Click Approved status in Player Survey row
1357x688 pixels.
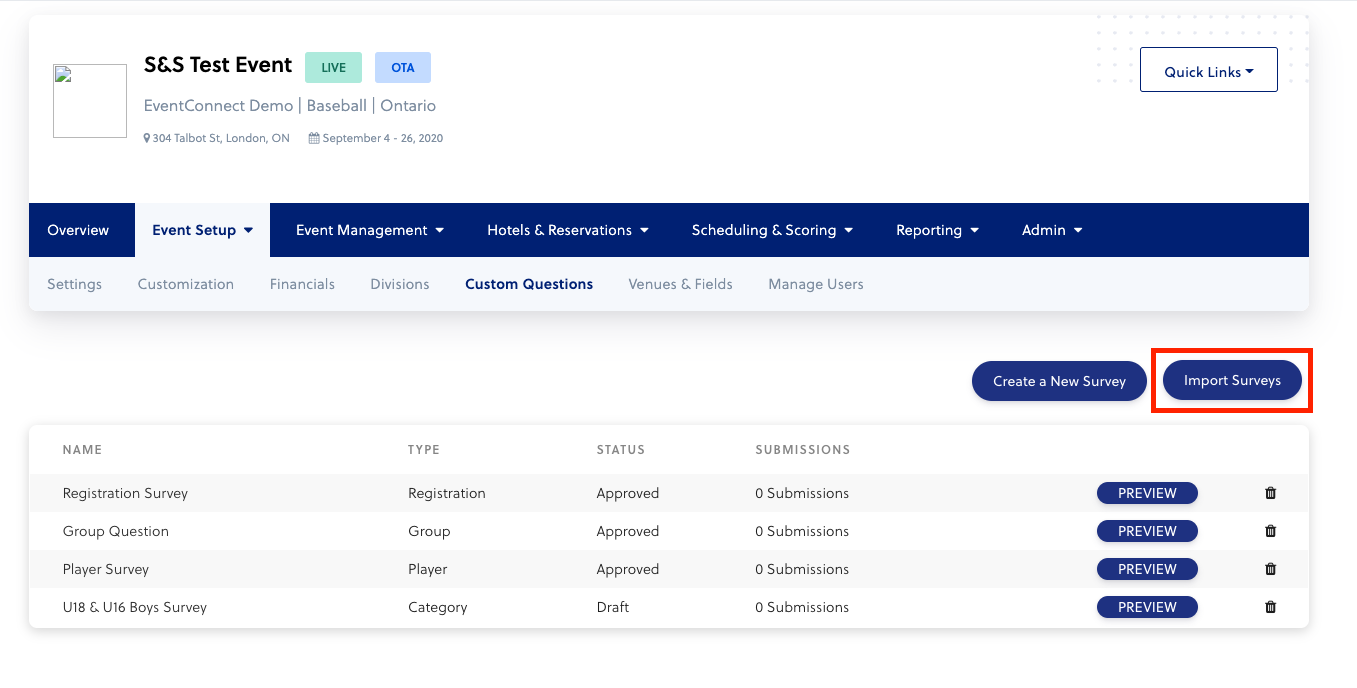[x=628, y=569]
